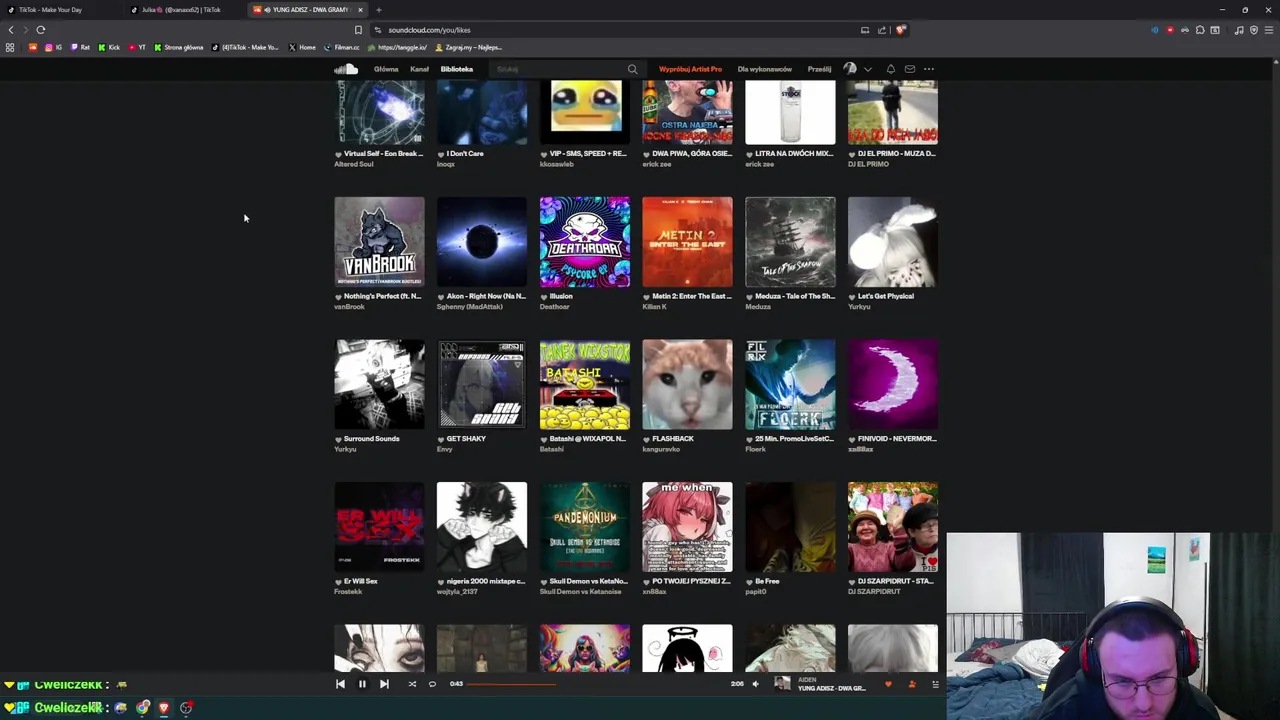The width and height of the screenshot is (1280, 720).
Task: Open the YUNG ADISZ now-playing title
Action: click(x=831, y=688)
